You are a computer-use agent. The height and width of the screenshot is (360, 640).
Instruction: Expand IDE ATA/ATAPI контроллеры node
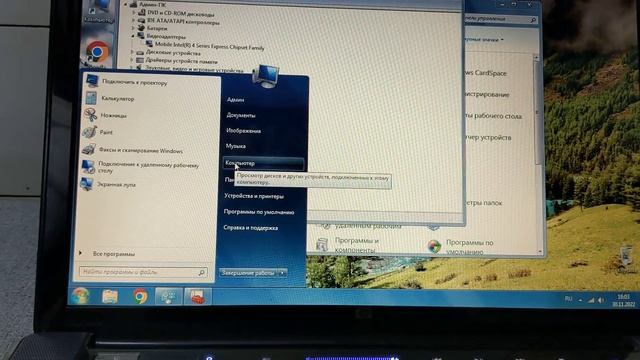pyautogui.click(x=133, y=20)
